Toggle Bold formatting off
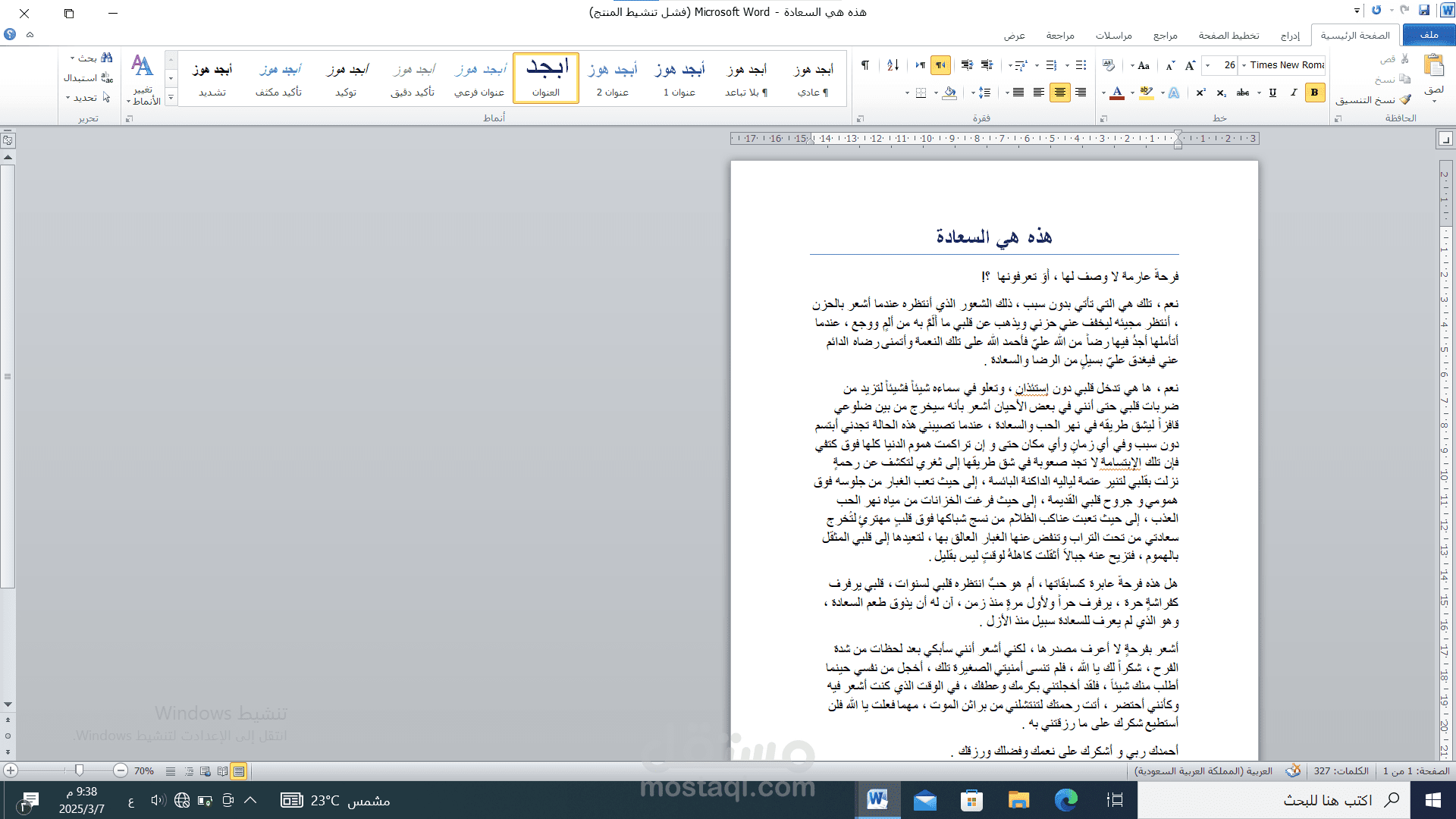This screenshot has height=819, width=1456. 1315,93
